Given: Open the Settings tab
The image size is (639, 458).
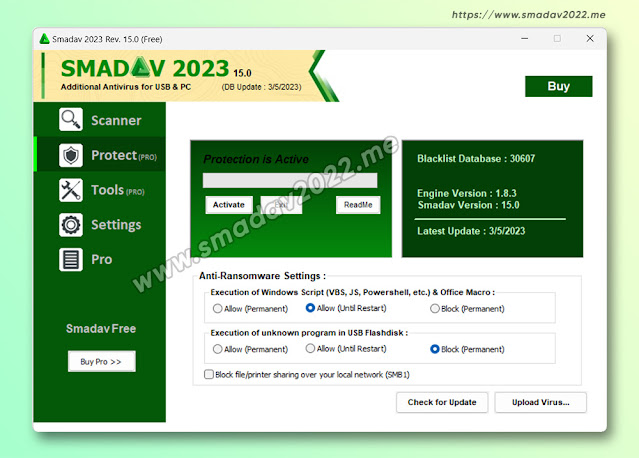Looking at the screenshot, I should tap(100, 225).
